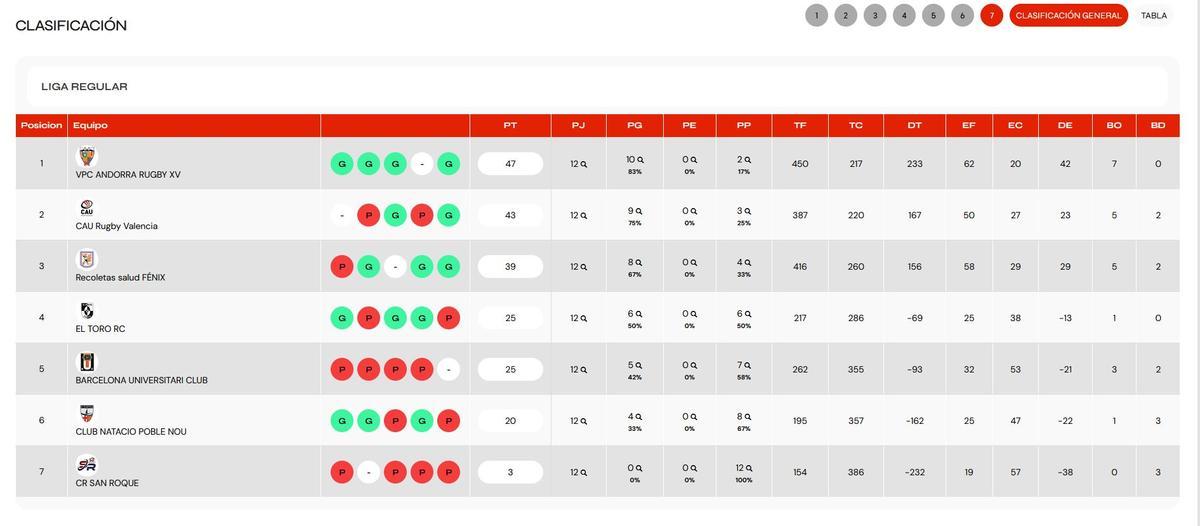The image size is (1200, 526).
Task: Open losses magnifier (7) for Barcelona Universitari Club
Action: (747, 365)
